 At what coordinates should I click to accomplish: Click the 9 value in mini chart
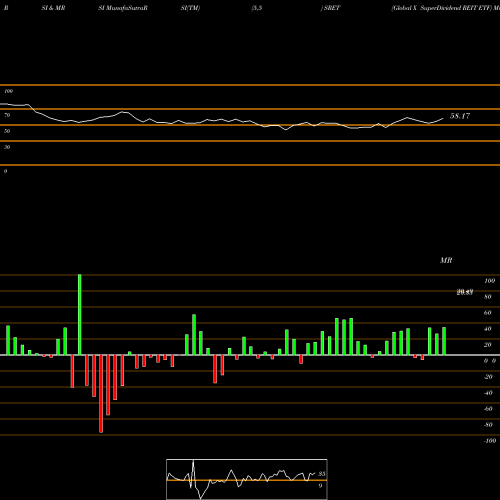320,486
